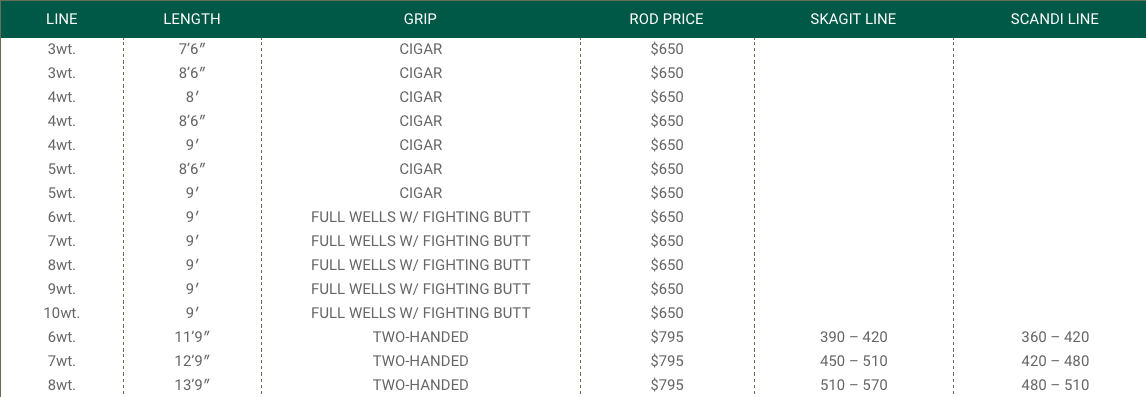Image resolution: width=1146 pixels, height=397 pixels.
Task: Click the 12'9" length cell
Action: [192, 361]
